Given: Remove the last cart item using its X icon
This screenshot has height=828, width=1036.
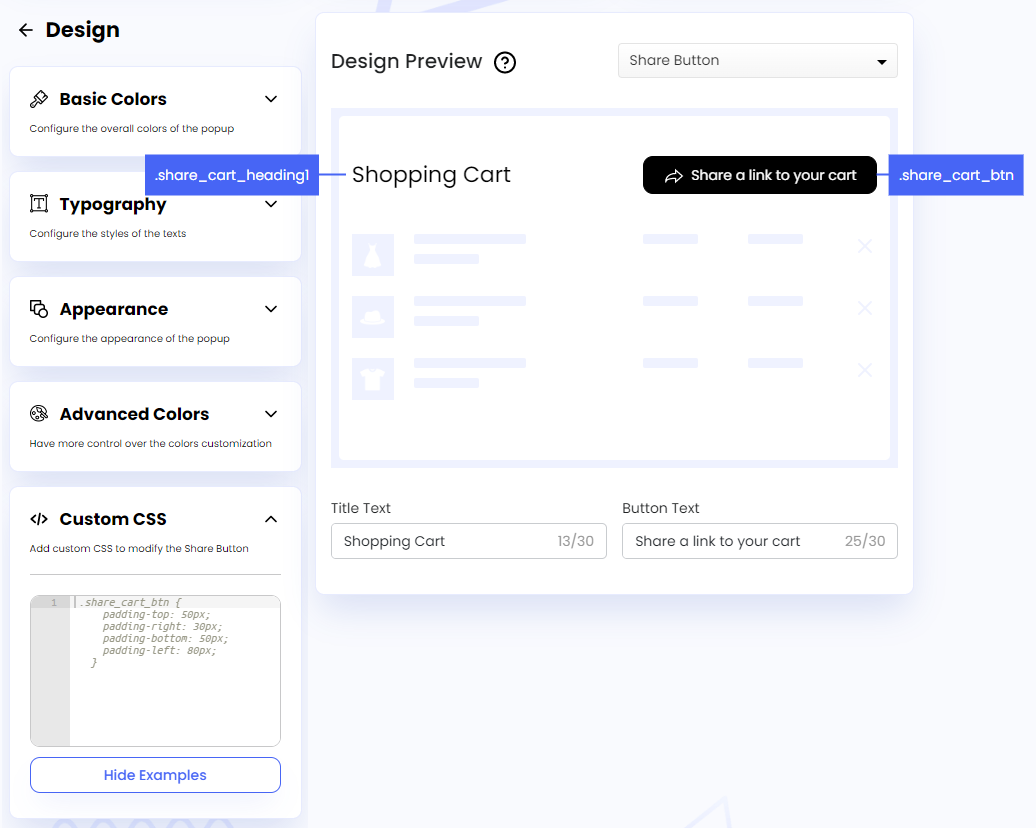Looking at the screenshot, I should click(864, 369).
